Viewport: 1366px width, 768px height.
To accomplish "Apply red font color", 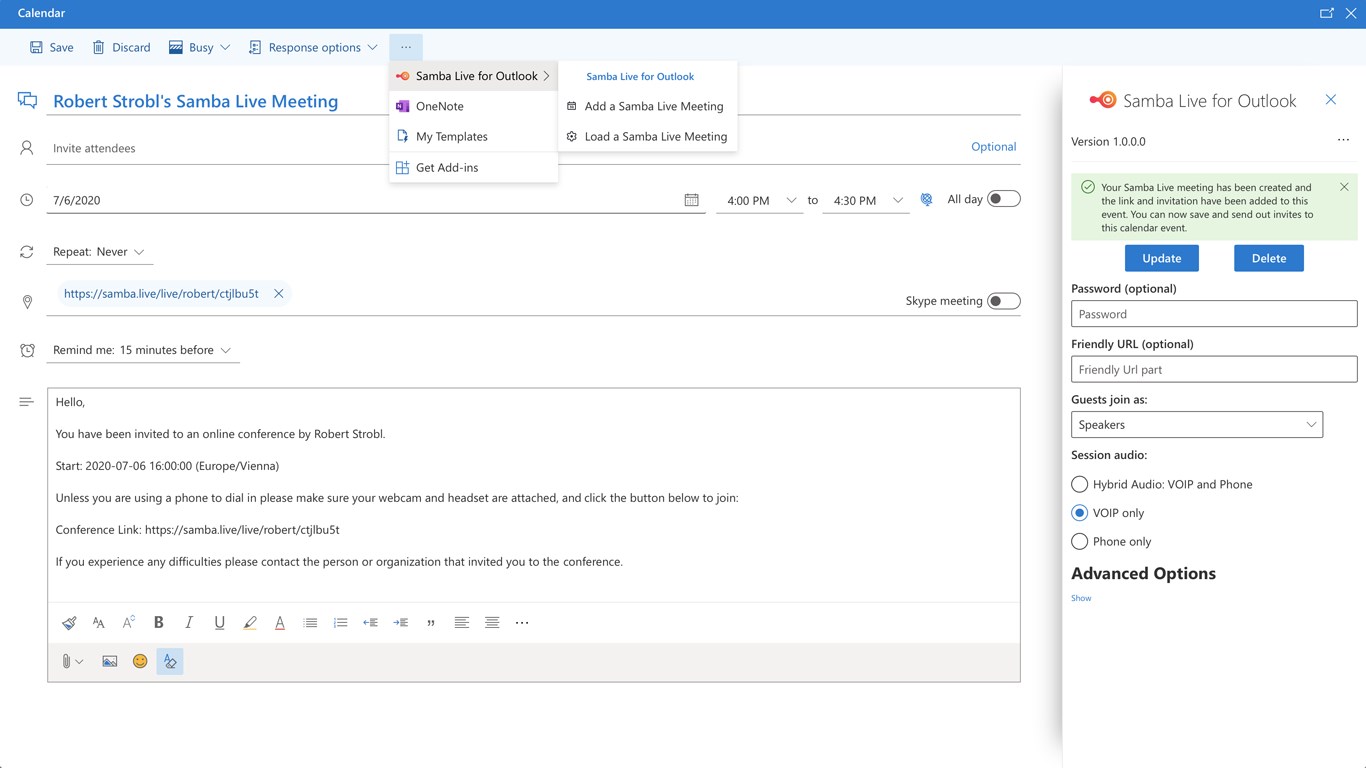I will coord(280,623).
